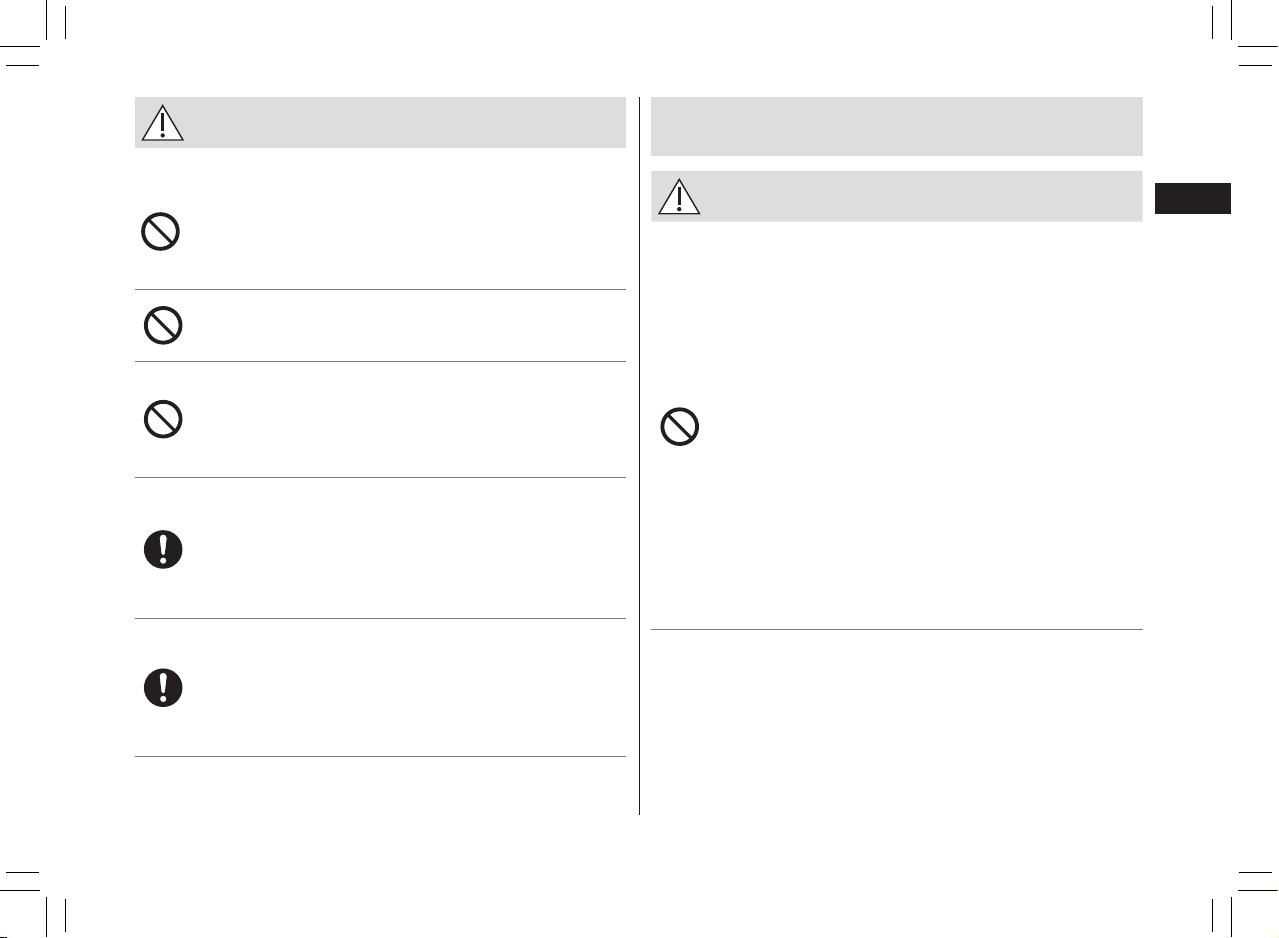
Task: Click the horizontal line ending the right column section
Action: pos(896,629)
